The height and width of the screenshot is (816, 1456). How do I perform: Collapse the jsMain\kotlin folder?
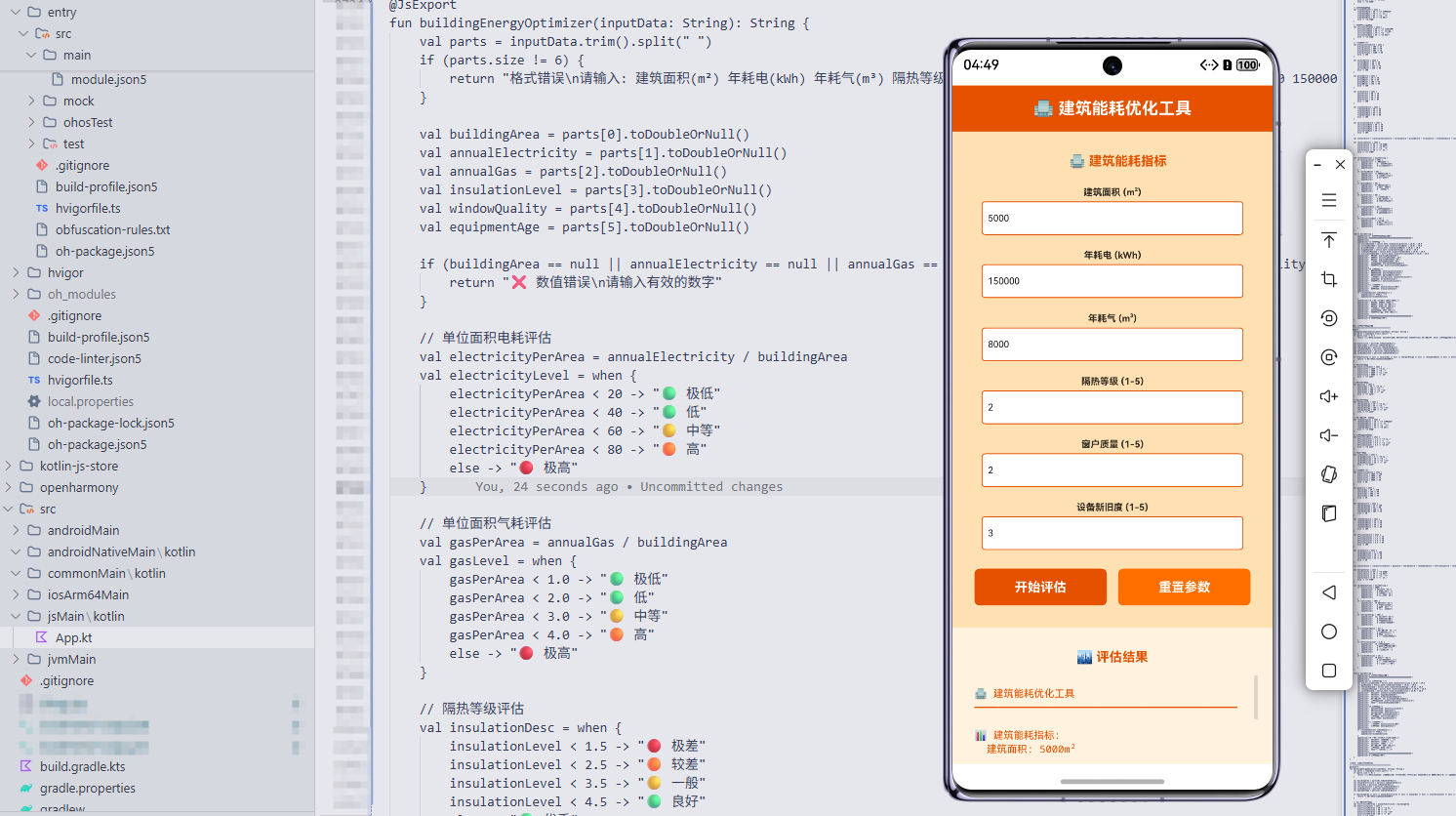click(x=16, y=616)
